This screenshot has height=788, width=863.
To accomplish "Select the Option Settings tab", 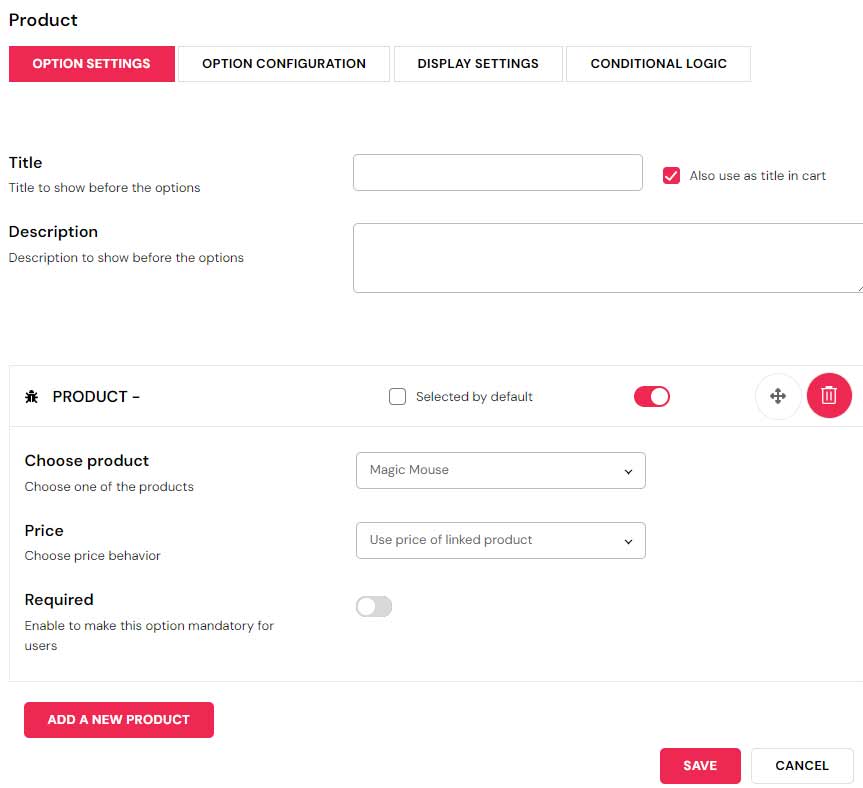I will coord(91,64).
